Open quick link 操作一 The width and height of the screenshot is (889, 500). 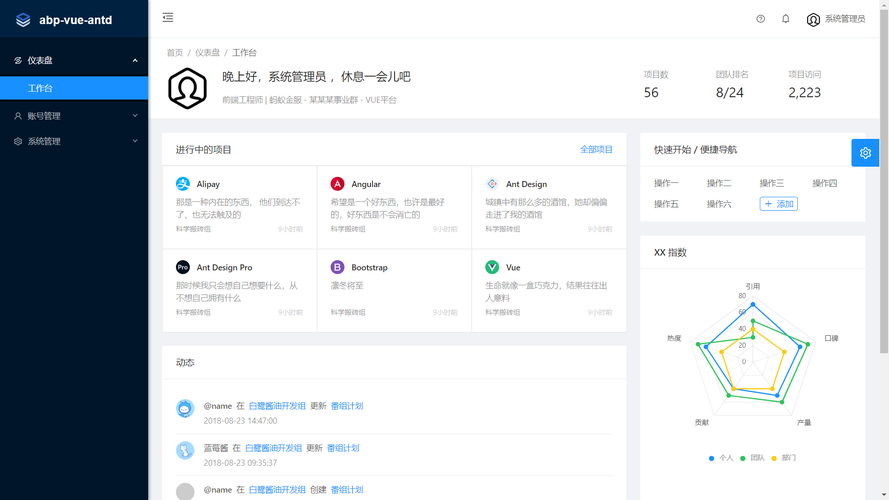coord(666,183)
